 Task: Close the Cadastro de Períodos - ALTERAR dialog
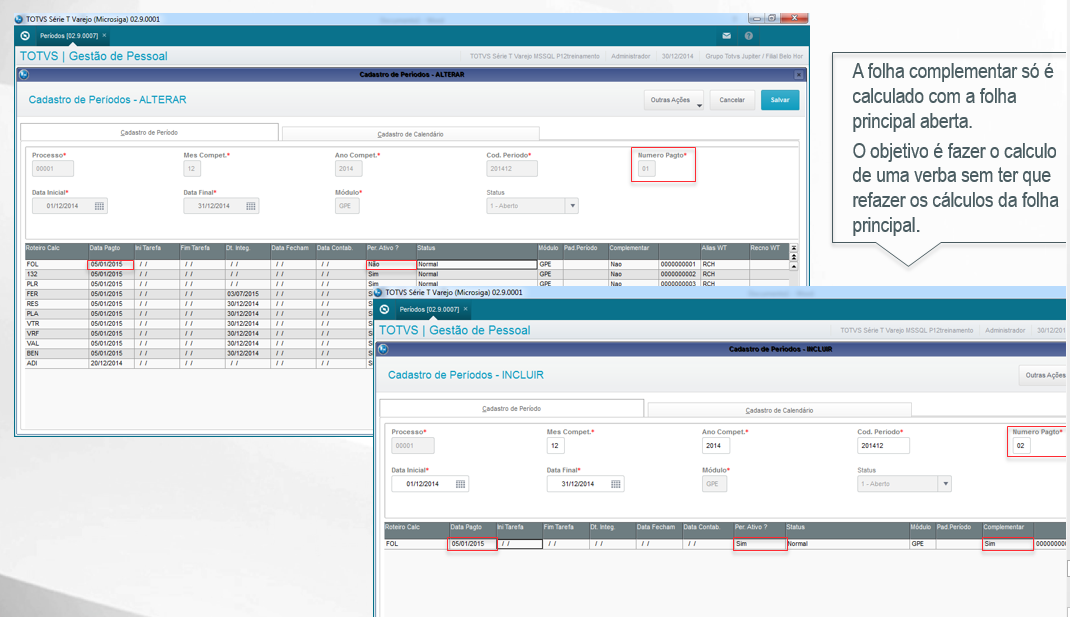[798, 74]
